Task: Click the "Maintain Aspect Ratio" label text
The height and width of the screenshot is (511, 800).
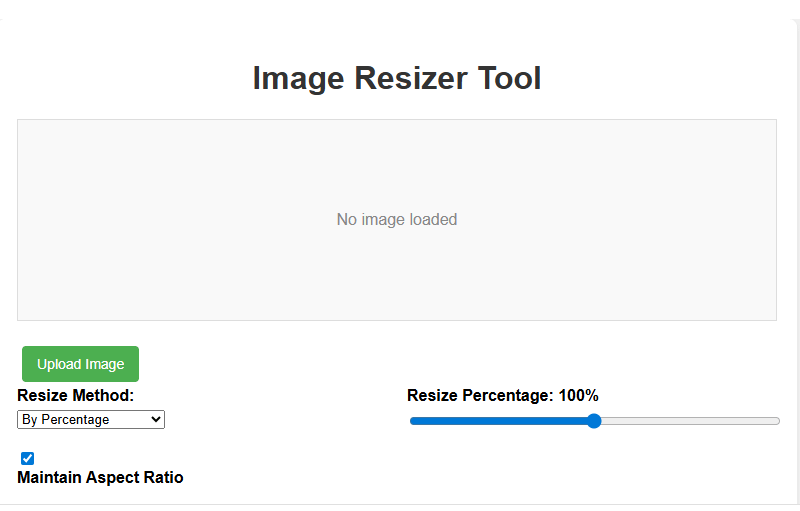Action: 100,477
